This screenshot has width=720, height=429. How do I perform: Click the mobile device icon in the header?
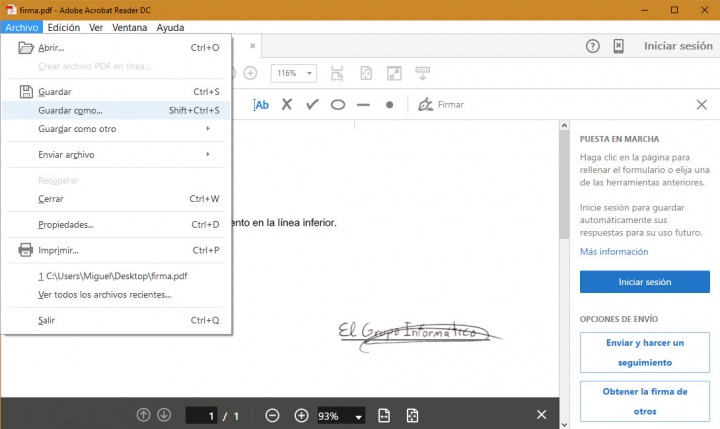pyautogui.click(x=619, y=46)
